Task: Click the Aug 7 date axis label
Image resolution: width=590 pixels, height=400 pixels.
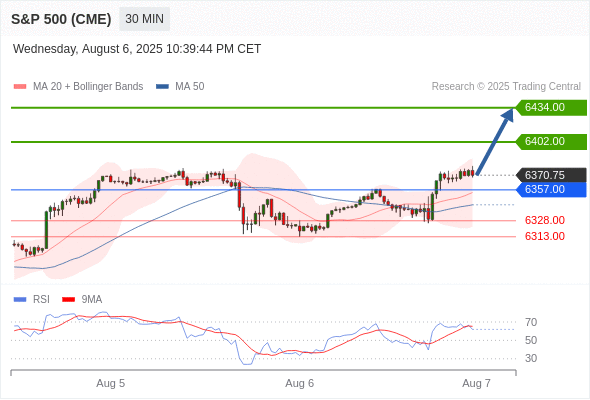Action: point(476,383)
